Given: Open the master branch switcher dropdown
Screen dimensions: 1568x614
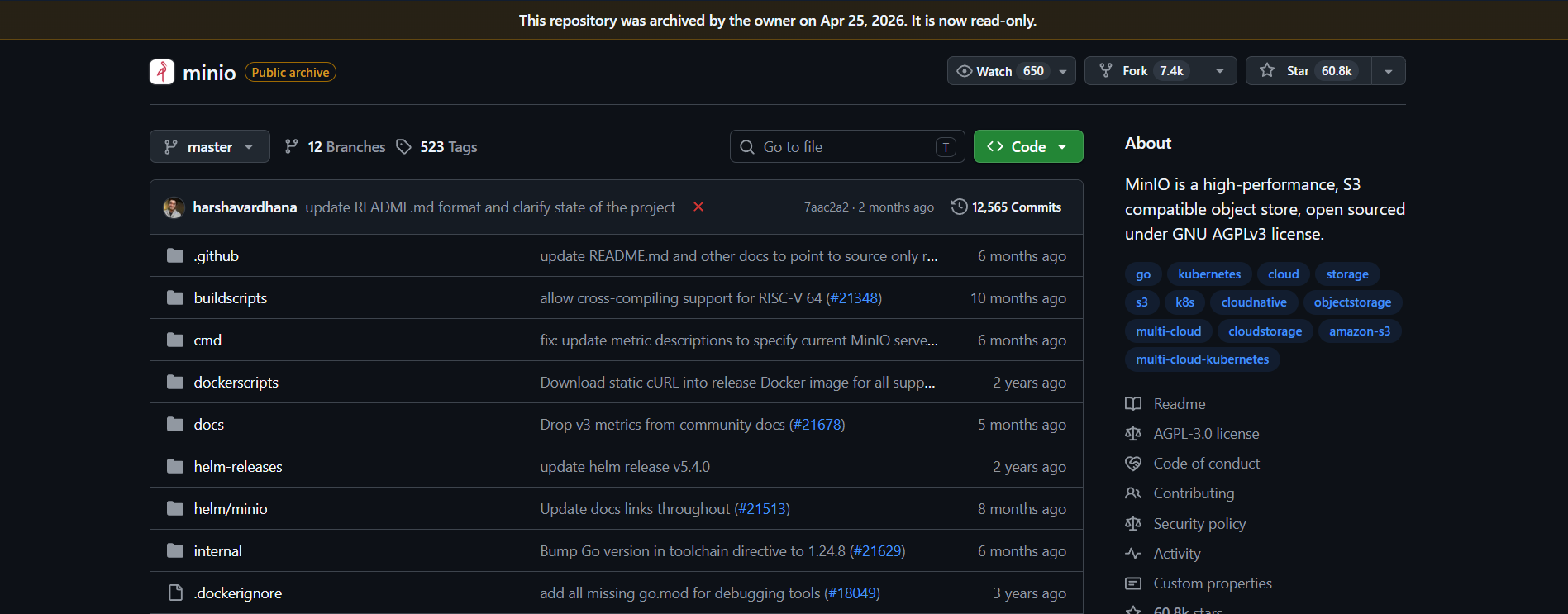Looking at the screenshot, I should (x=210, y=146).
